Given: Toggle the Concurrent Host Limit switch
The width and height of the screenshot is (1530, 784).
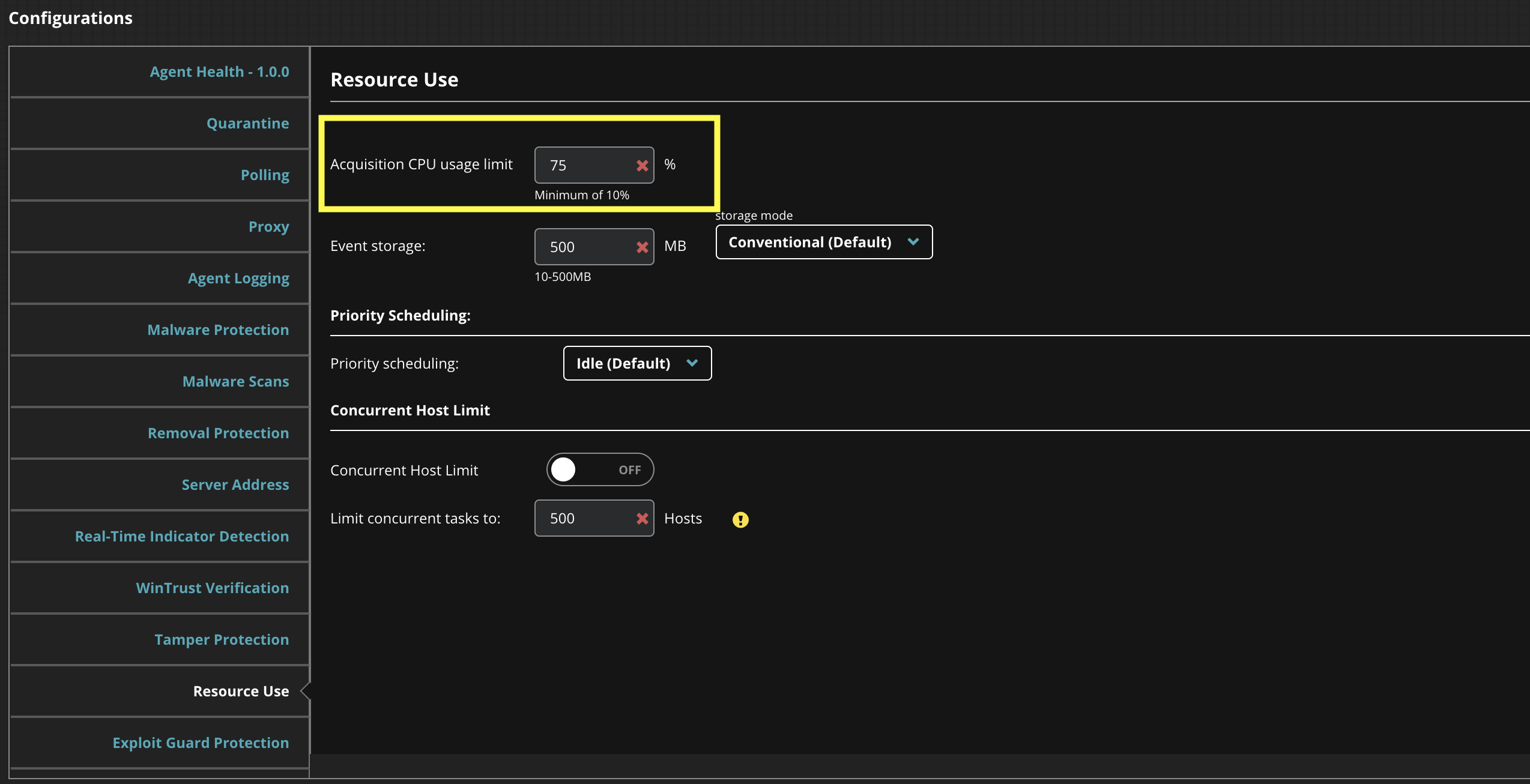Looking at the screenshot, I should [600, 469].
